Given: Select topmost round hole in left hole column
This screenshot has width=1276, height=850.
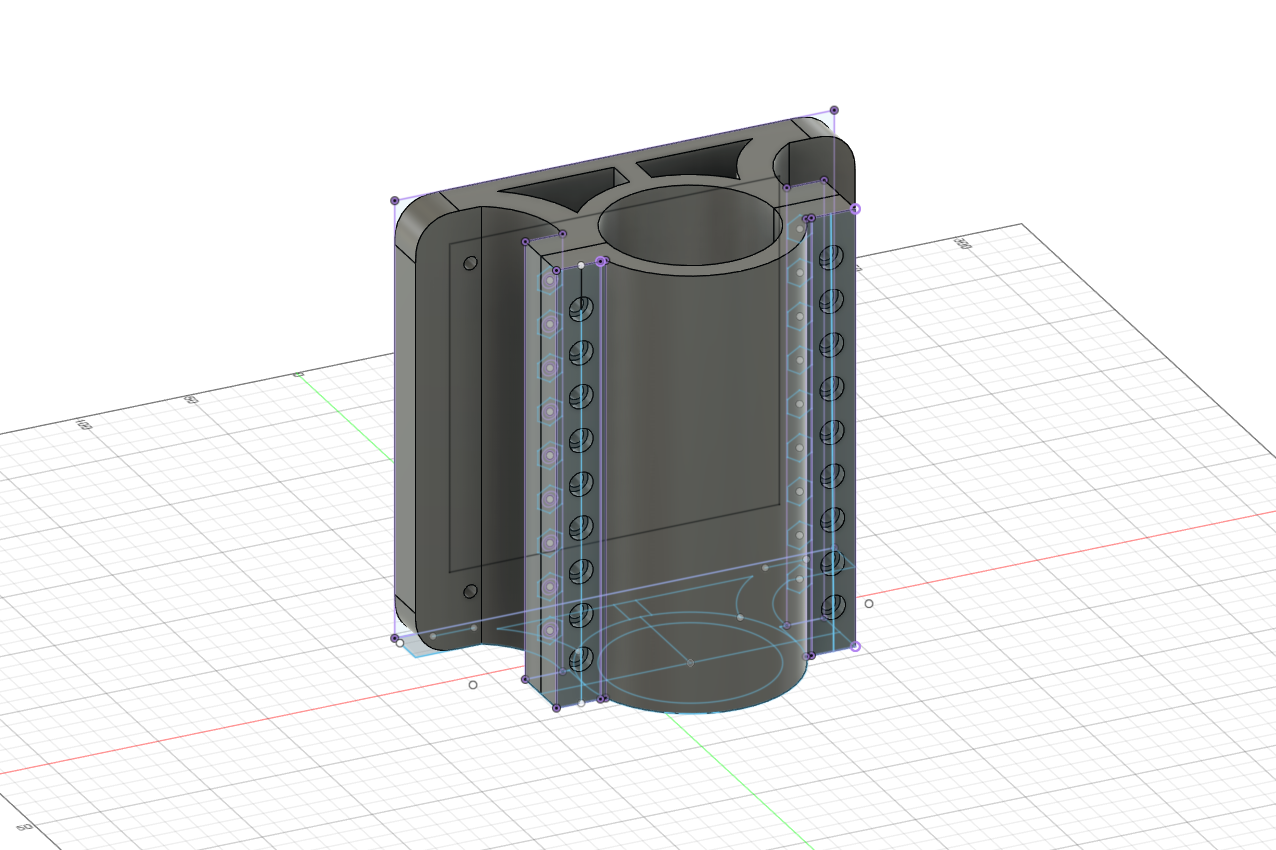Looking at the screenshot, I should click(x=580, y=309).
